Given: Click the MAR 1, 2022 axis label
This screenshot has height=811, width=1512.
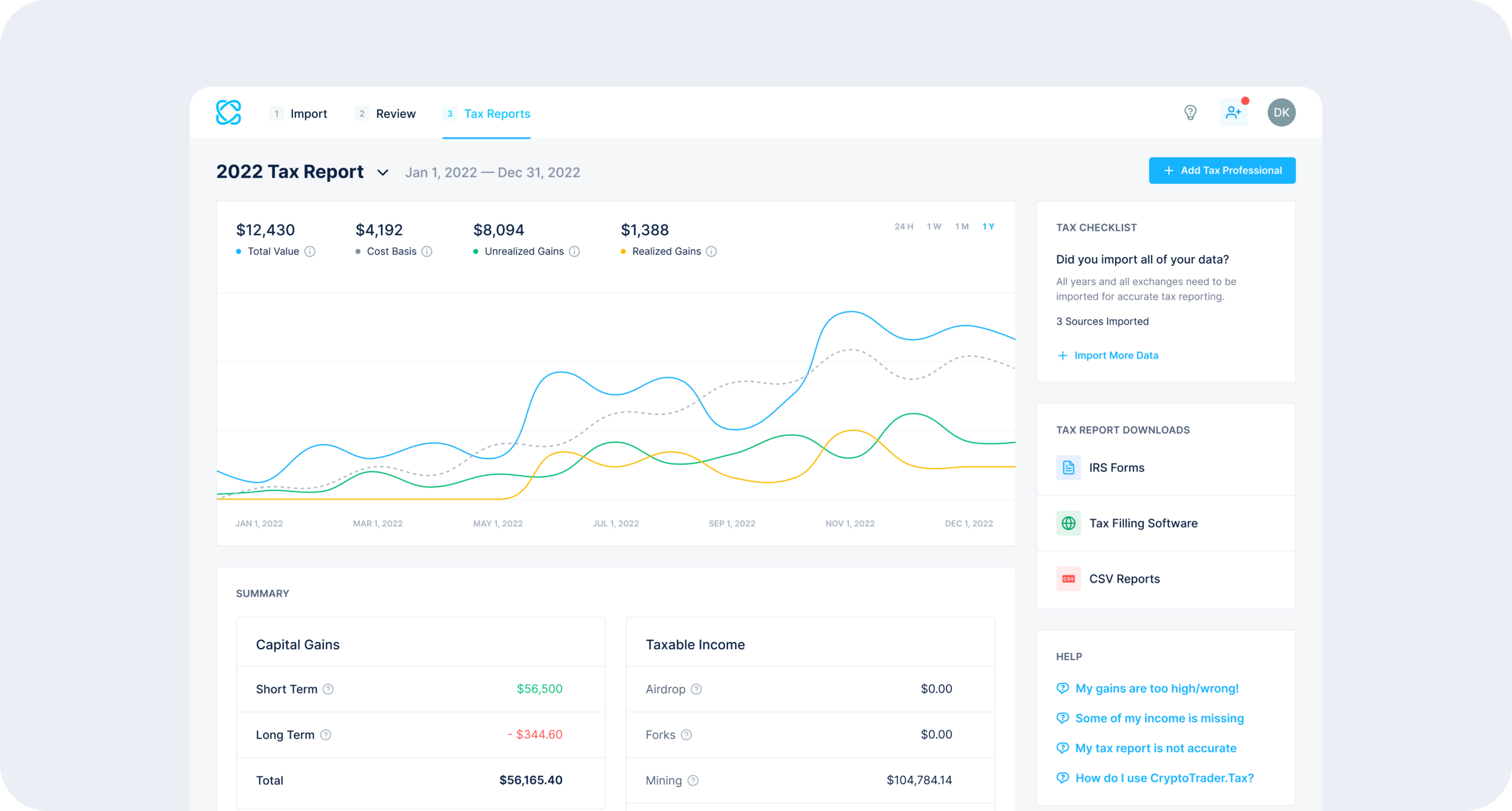Looking at the screenshot, I should pyautogui.click(x=377, y=523).
